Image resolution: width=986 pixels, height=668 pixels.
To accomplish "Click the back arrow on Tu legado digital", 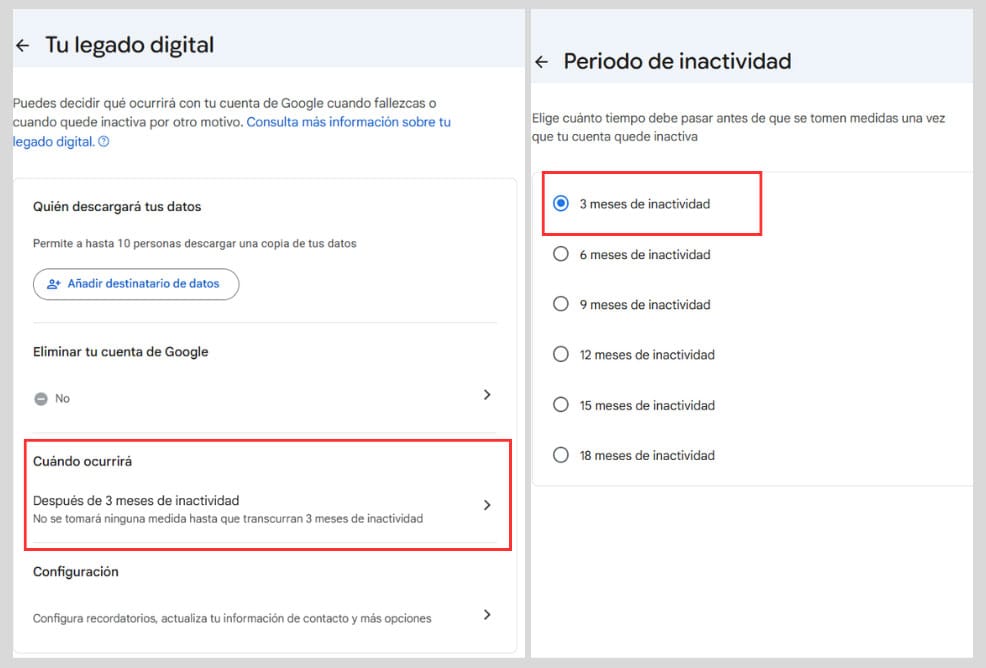I will [x=22, y=44].
